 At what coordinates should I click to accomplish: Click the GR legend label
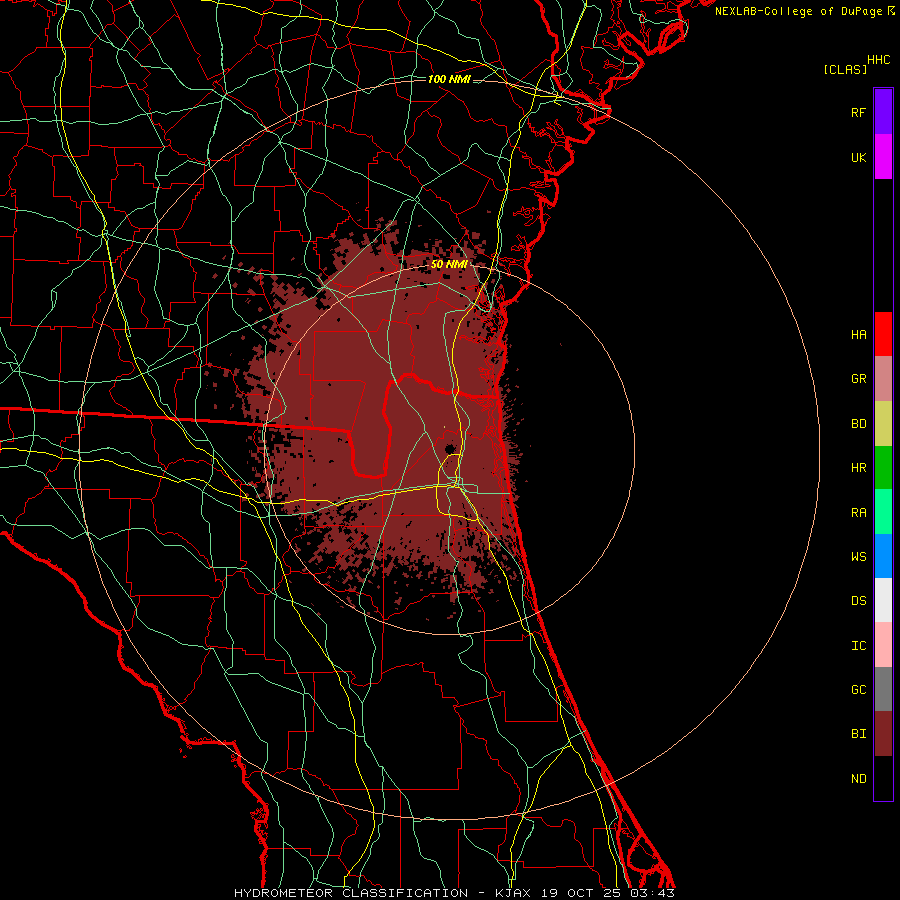859,379
